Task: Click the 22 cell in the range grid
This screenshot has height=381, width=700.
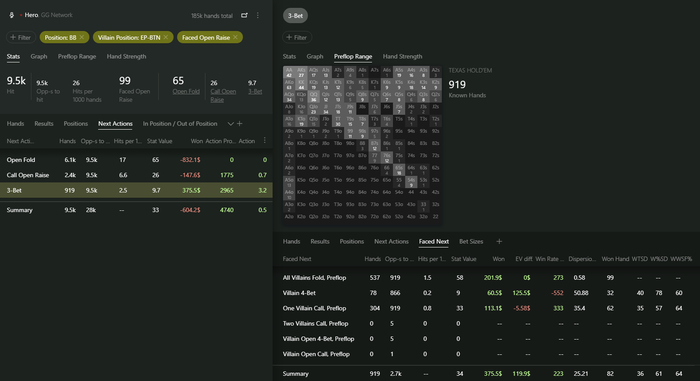Action: click(436, 217)
